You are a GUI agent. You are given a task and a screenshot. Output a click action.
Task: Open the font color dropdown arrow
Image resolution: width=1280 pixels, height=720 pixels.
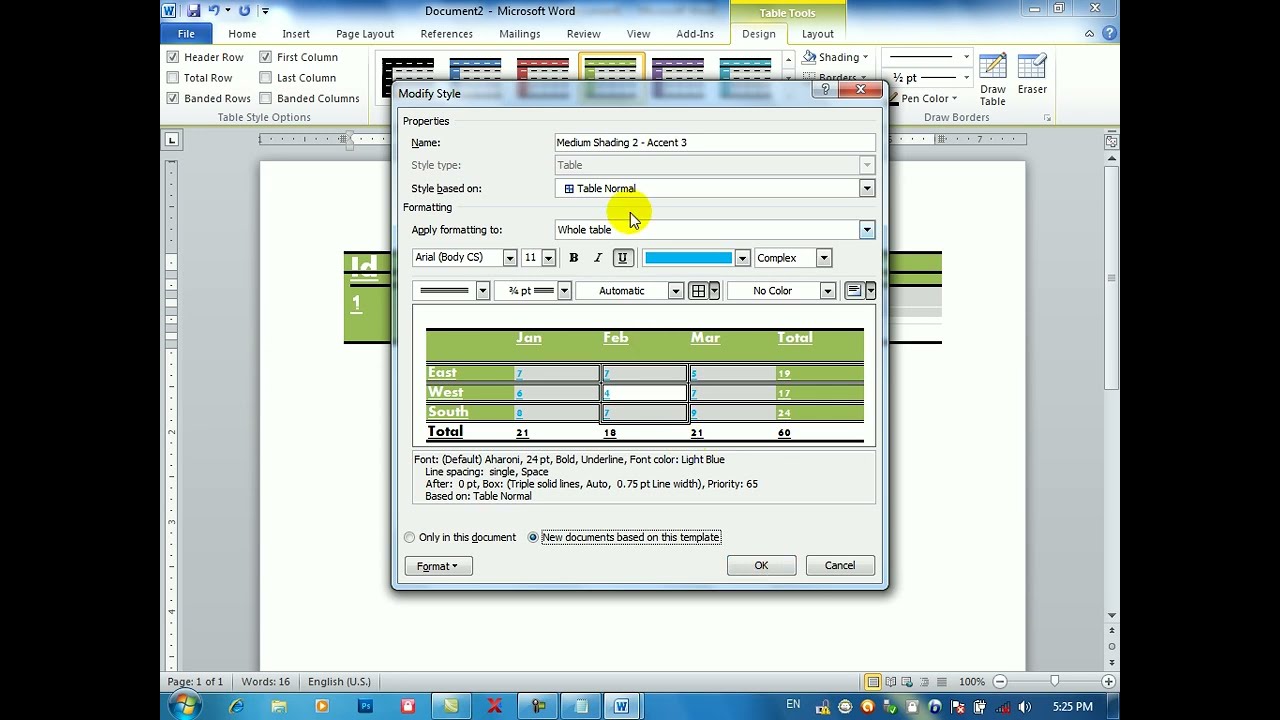coord(742,258)
